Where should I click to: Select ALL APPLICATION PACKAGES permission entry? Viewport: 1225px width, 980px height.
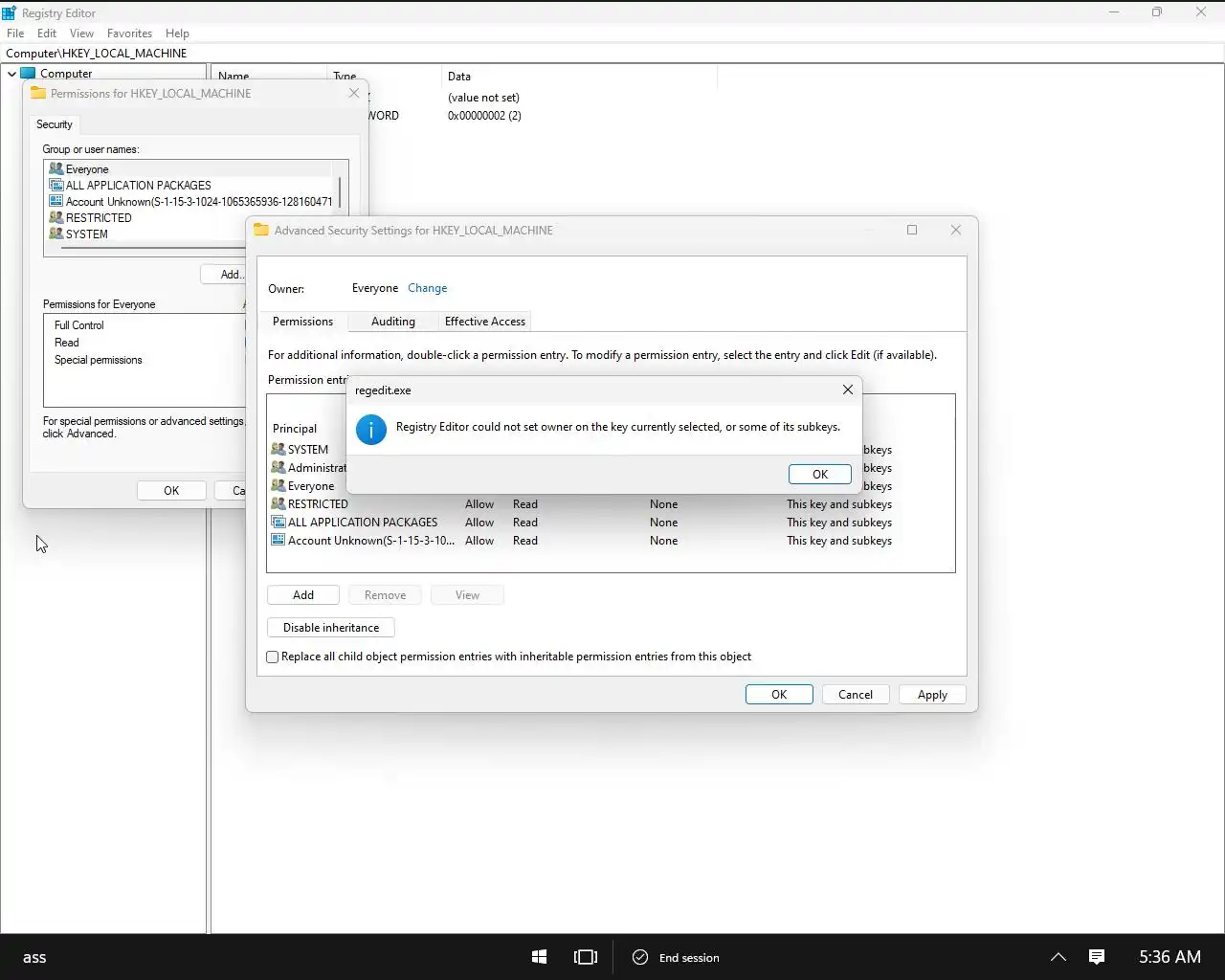(x=611, y=523)
